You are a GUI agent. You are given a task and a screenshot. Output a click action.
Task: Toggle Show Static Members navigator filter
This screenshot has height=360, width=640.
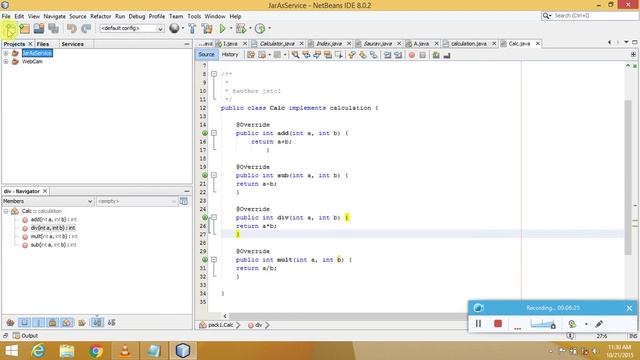click(38, 322)
